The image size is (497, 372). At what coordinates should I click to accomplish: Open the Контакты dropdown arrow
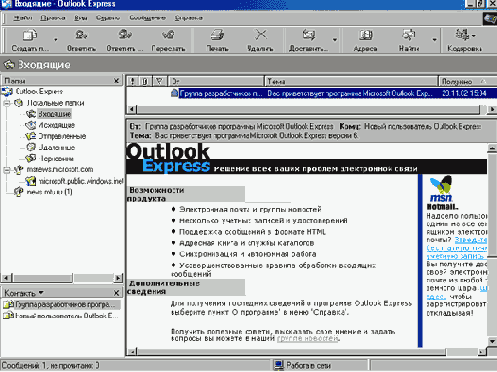click(x=41, y=293)
